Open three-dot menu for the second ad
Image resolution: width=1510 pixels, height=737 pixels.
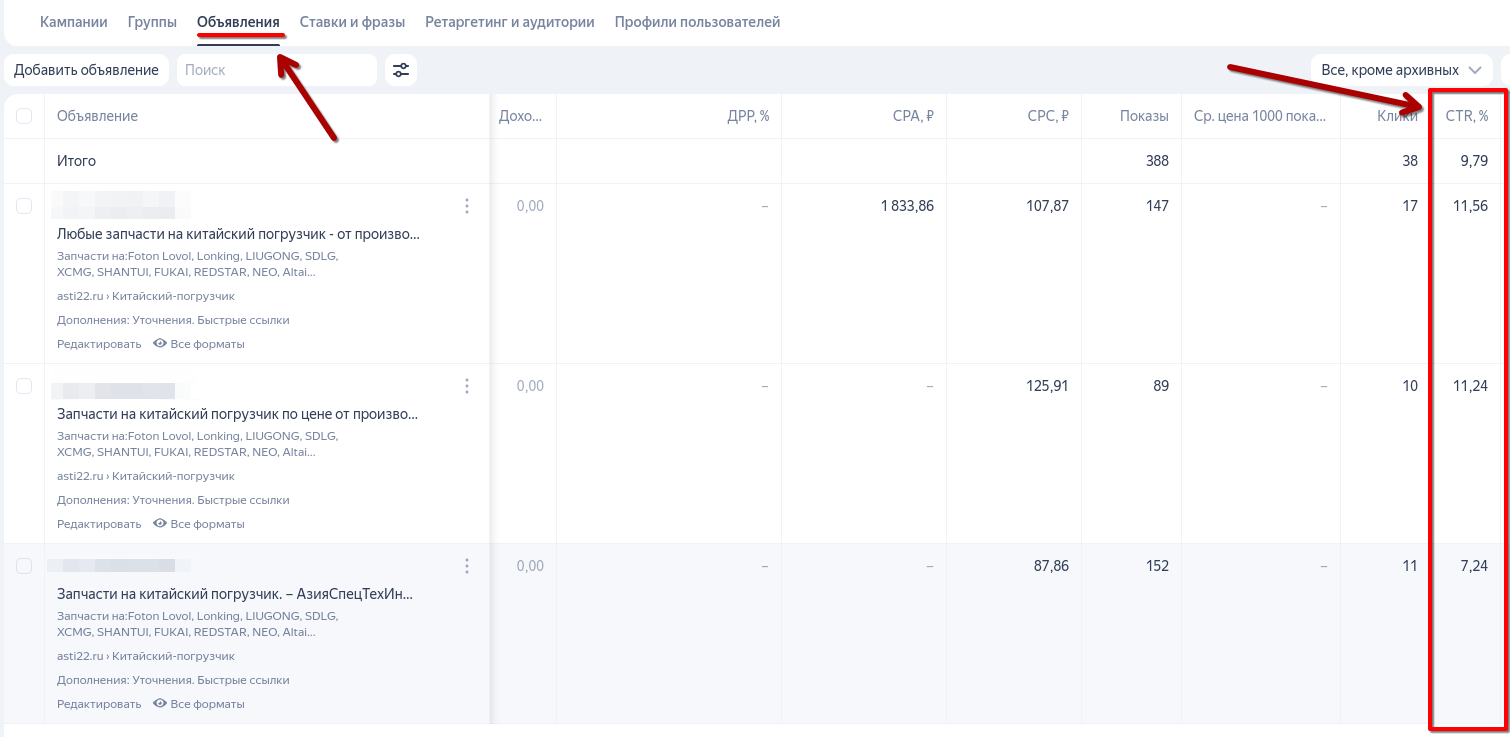click(466, 386)
